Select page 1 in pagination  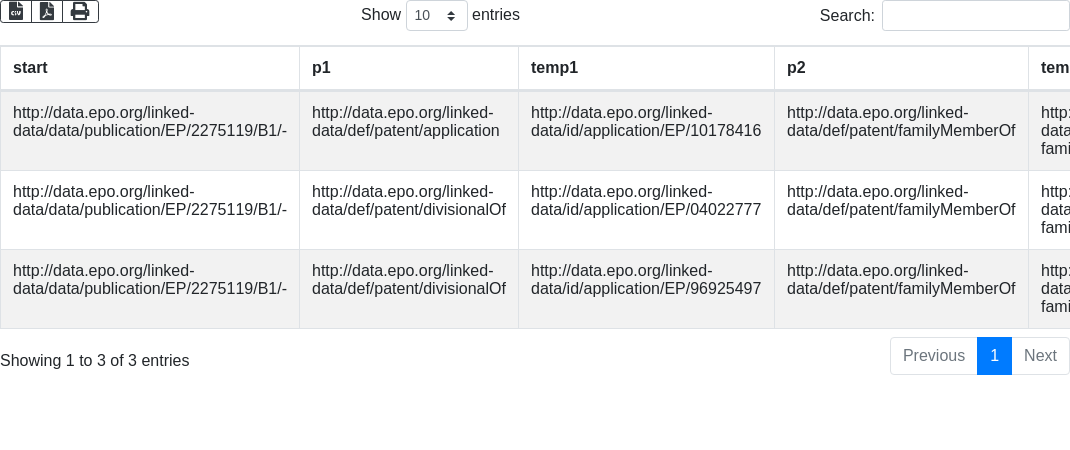pyautogui.click(x=994, y=356)
